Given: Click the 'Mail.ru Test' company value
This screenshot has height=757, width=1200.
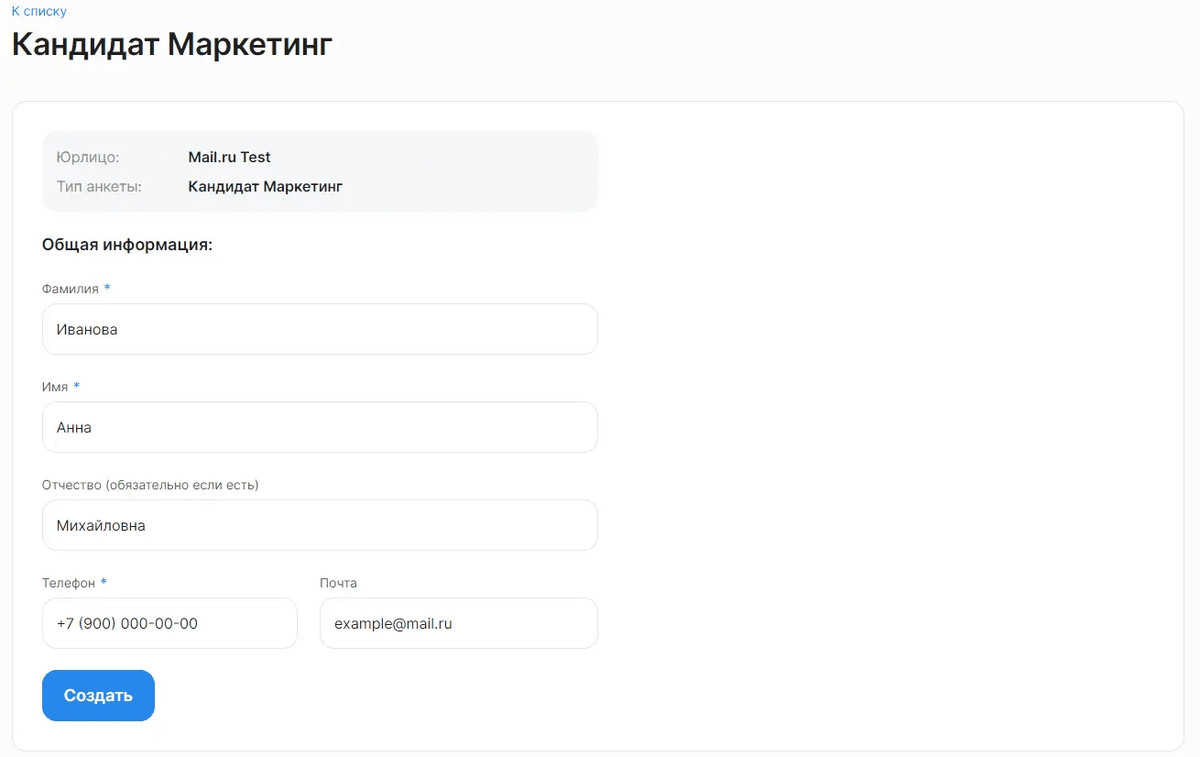Looking at the screenshot, I should coord(229,157).
